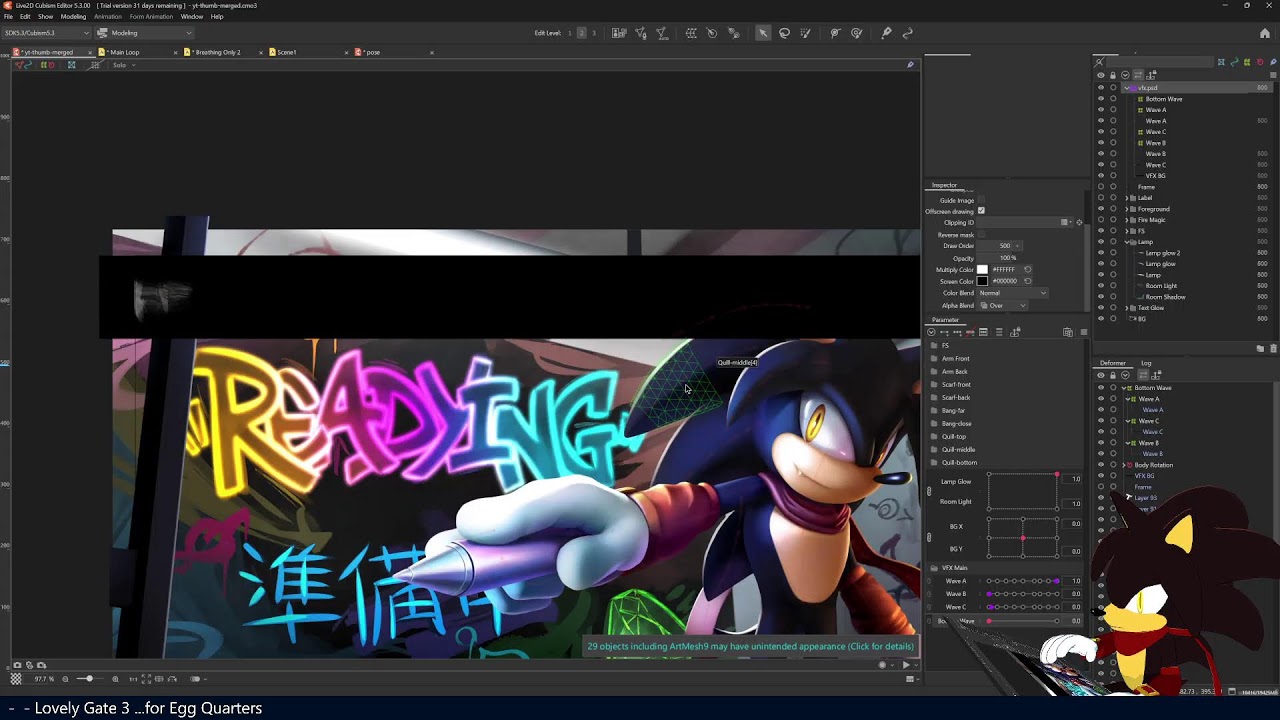Click the parameter list view icon
Image resolution: width=1280 pixels, height=720 pixels.
point(999,332)
